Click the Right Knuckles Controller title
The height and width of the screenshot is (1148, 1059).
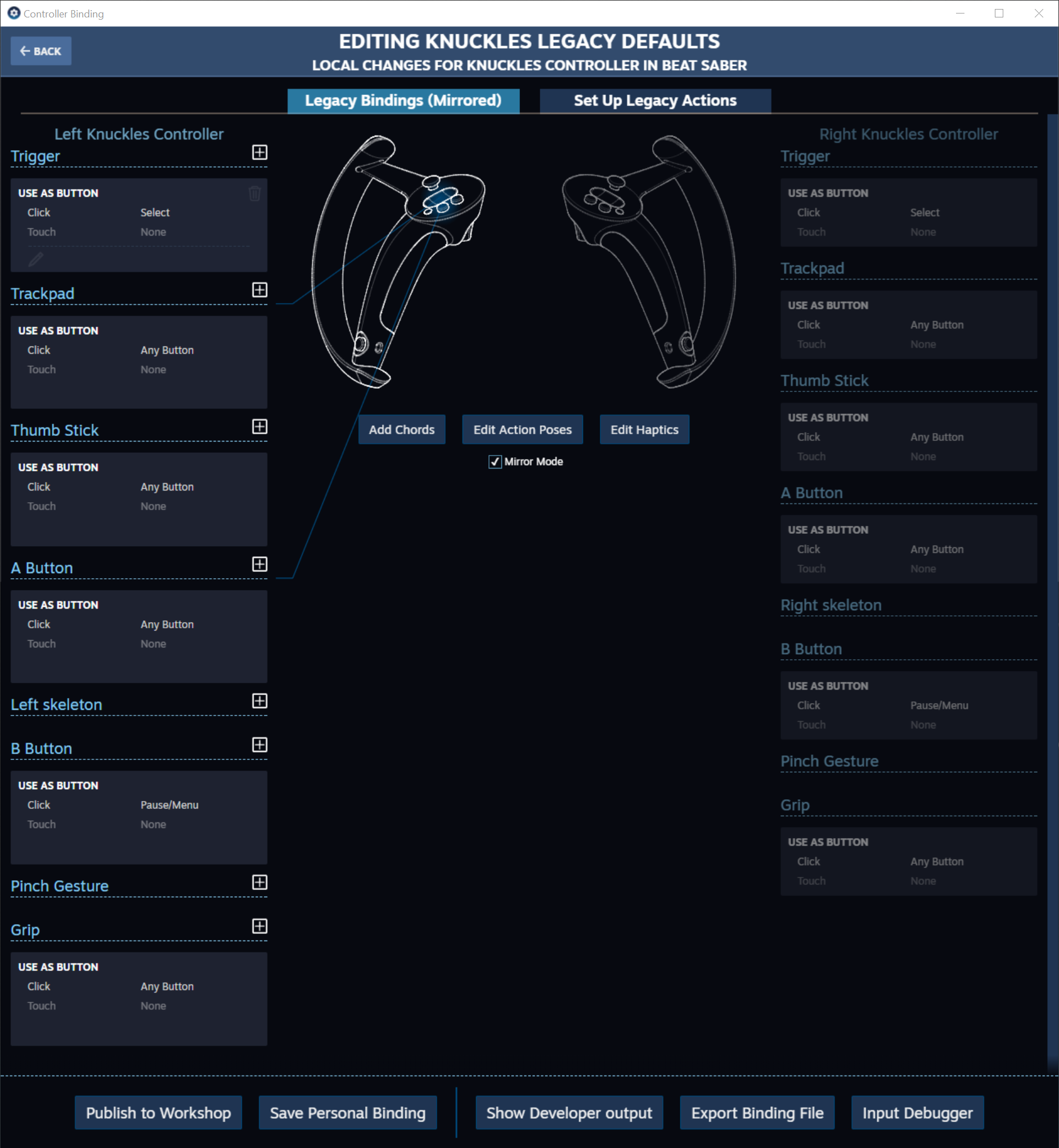tap(909, 134)
